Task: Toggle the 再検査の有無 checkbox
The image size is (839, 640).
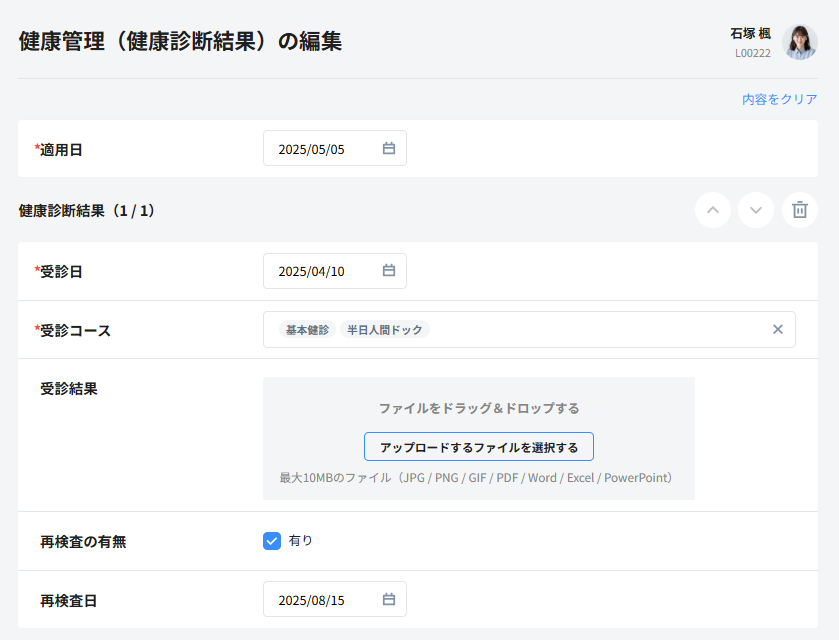Action: 272,541
